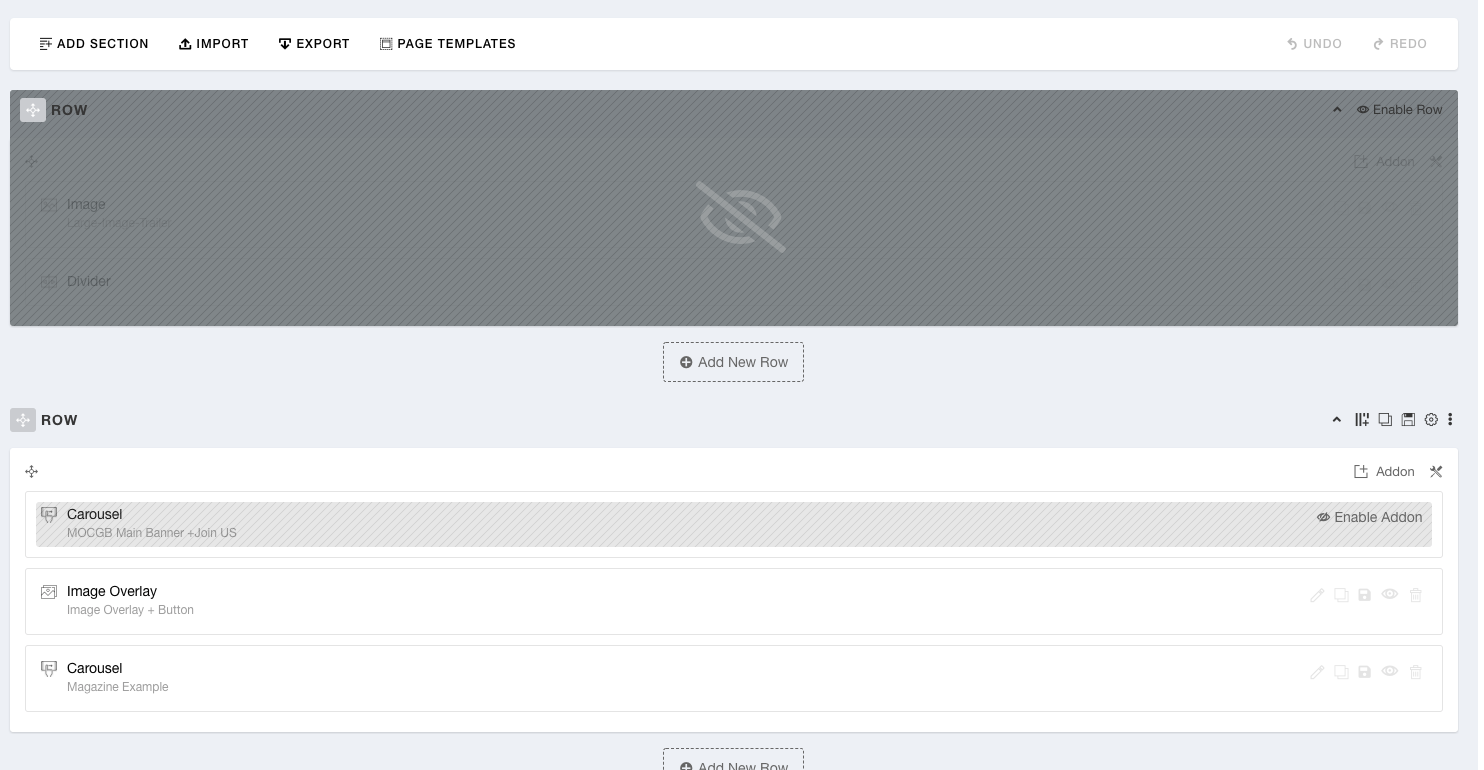Add an Addon to the second row column

tap(1384, 472)
